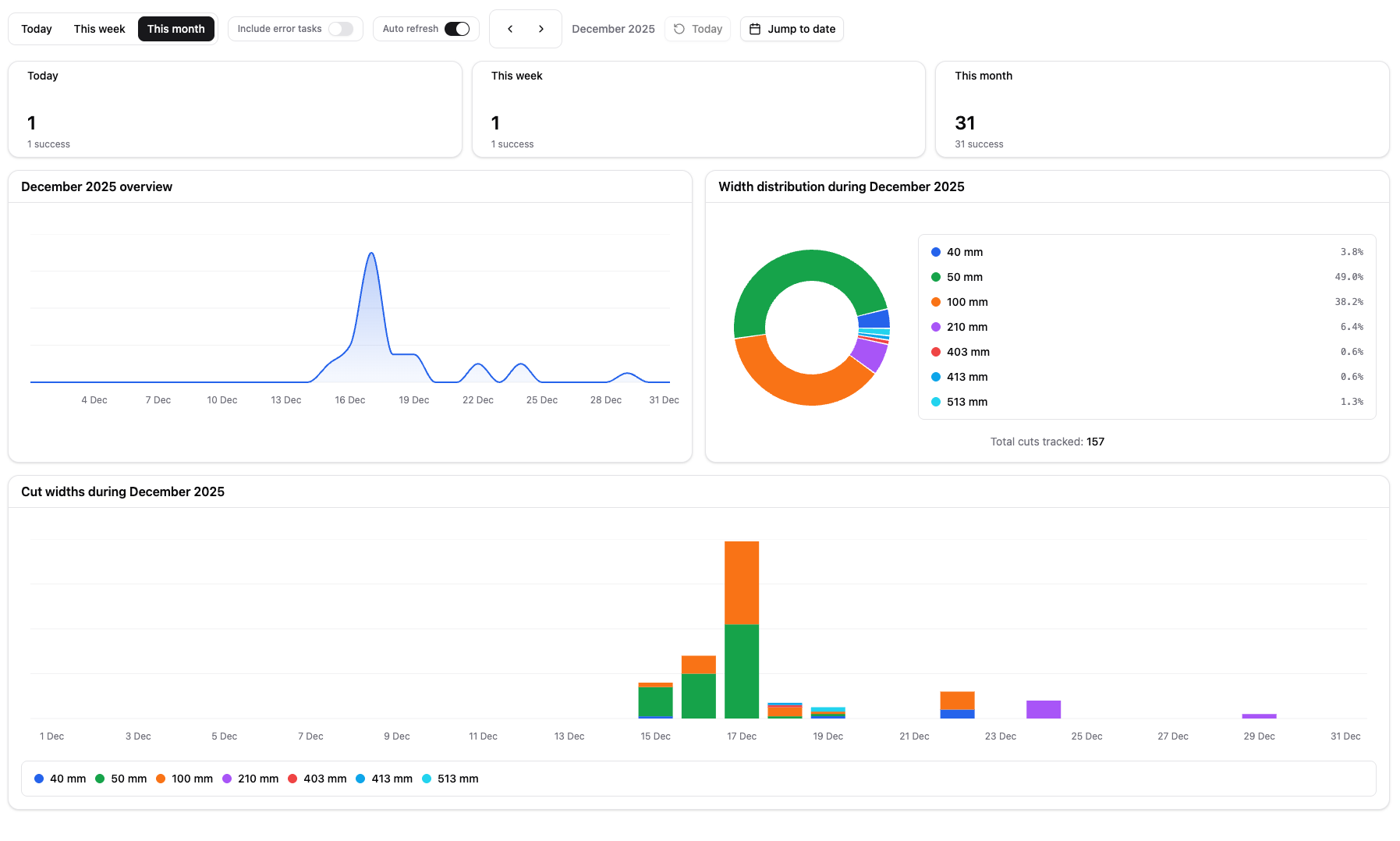Click the 210 mm purple dot in bottom legend
This screenshot has width=1400, height=841.
point(226,779)
